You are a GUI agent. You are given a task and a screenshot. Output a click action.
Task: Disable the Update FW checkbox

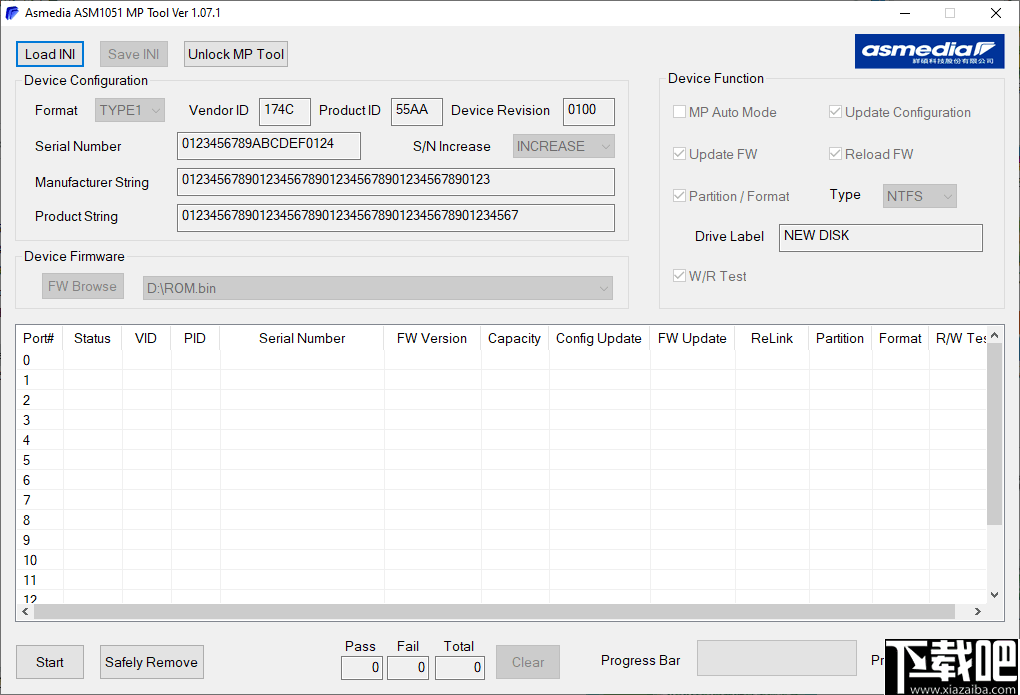pyautogui.click(x=679, y=154)
